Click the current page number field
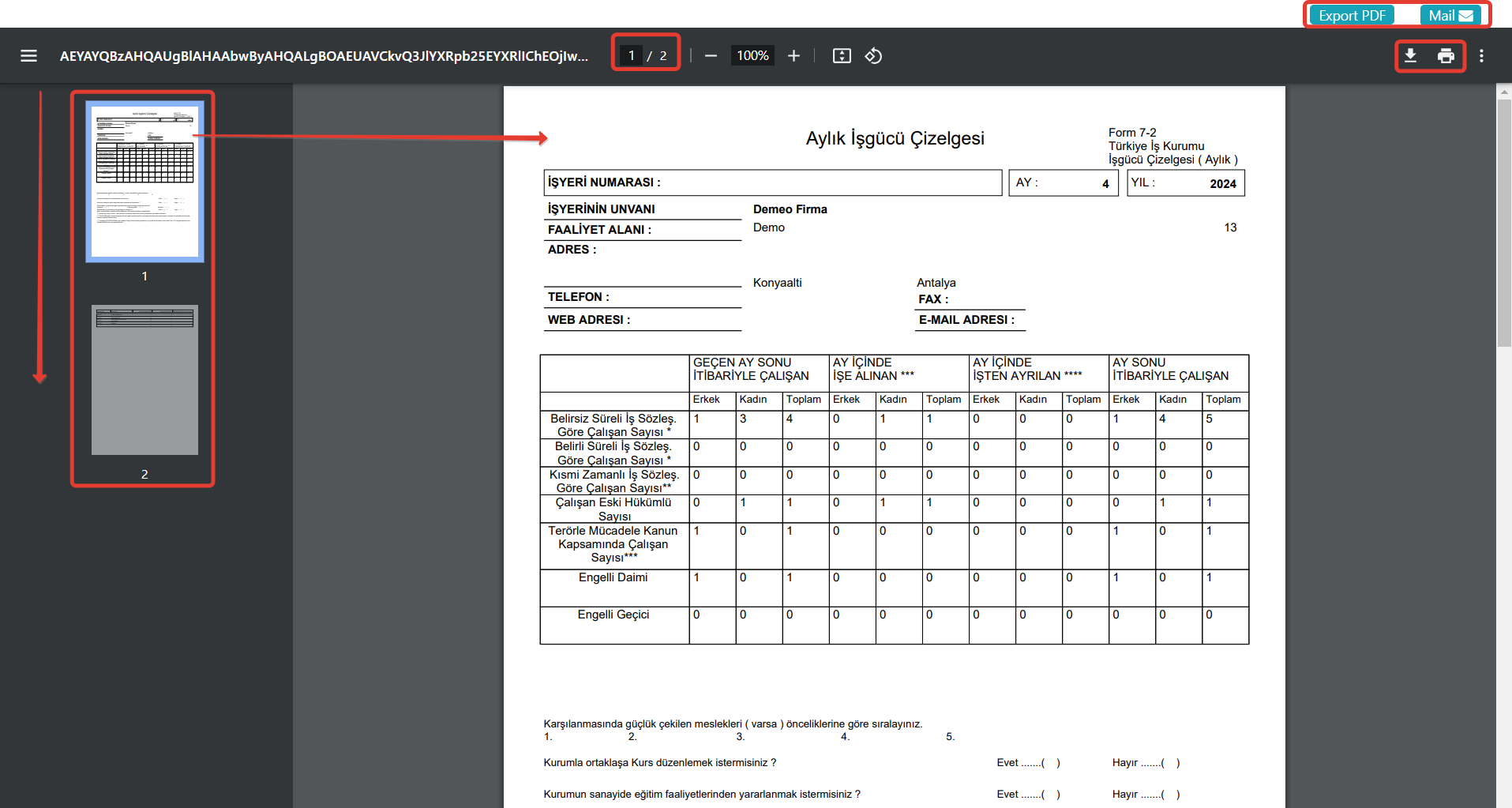This screenshot has height=808, width=1512. tap(632, 56)
